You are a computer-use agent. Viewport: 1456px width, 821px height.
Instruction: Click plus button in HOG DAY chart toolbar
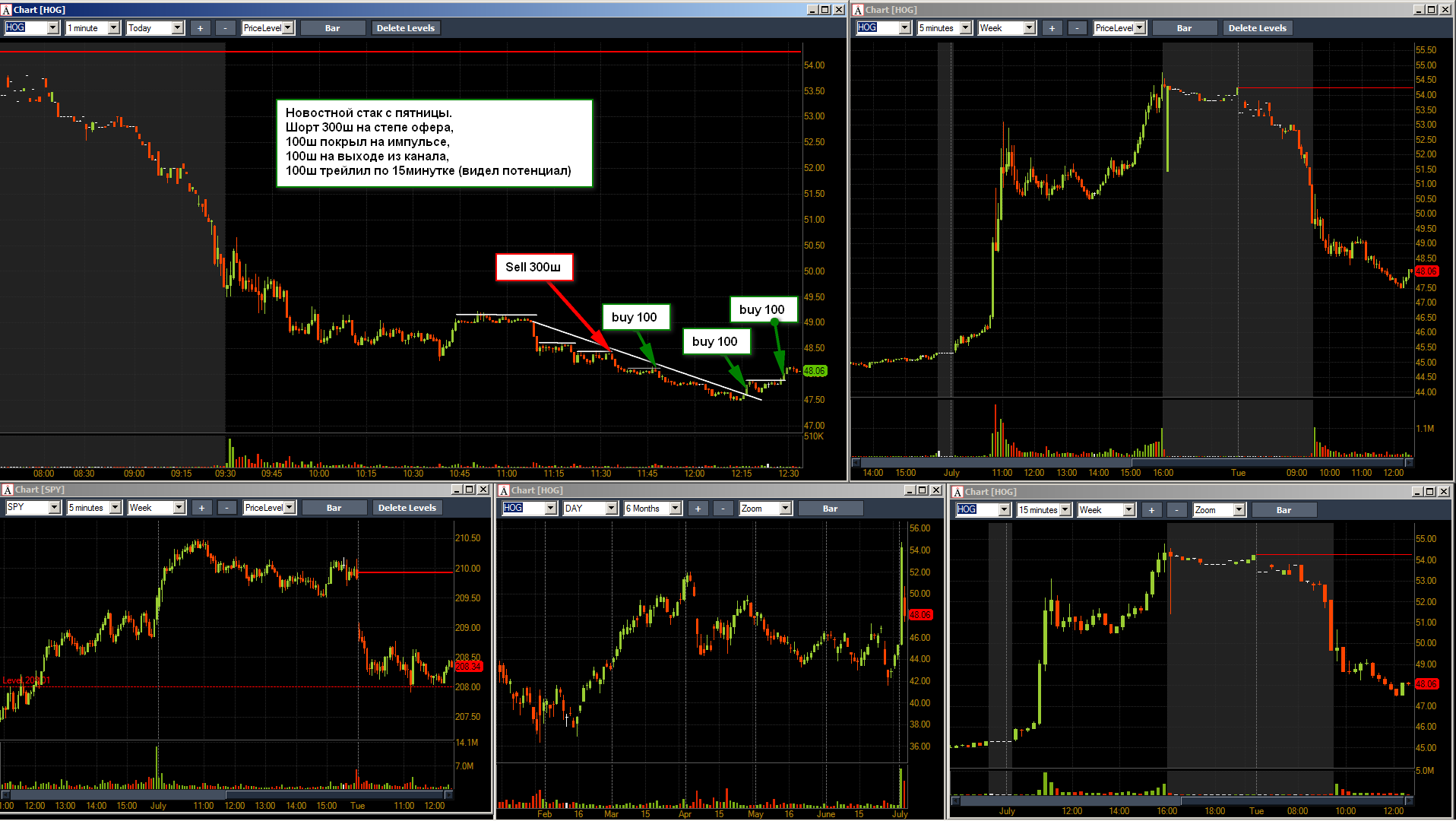point(698,509)
